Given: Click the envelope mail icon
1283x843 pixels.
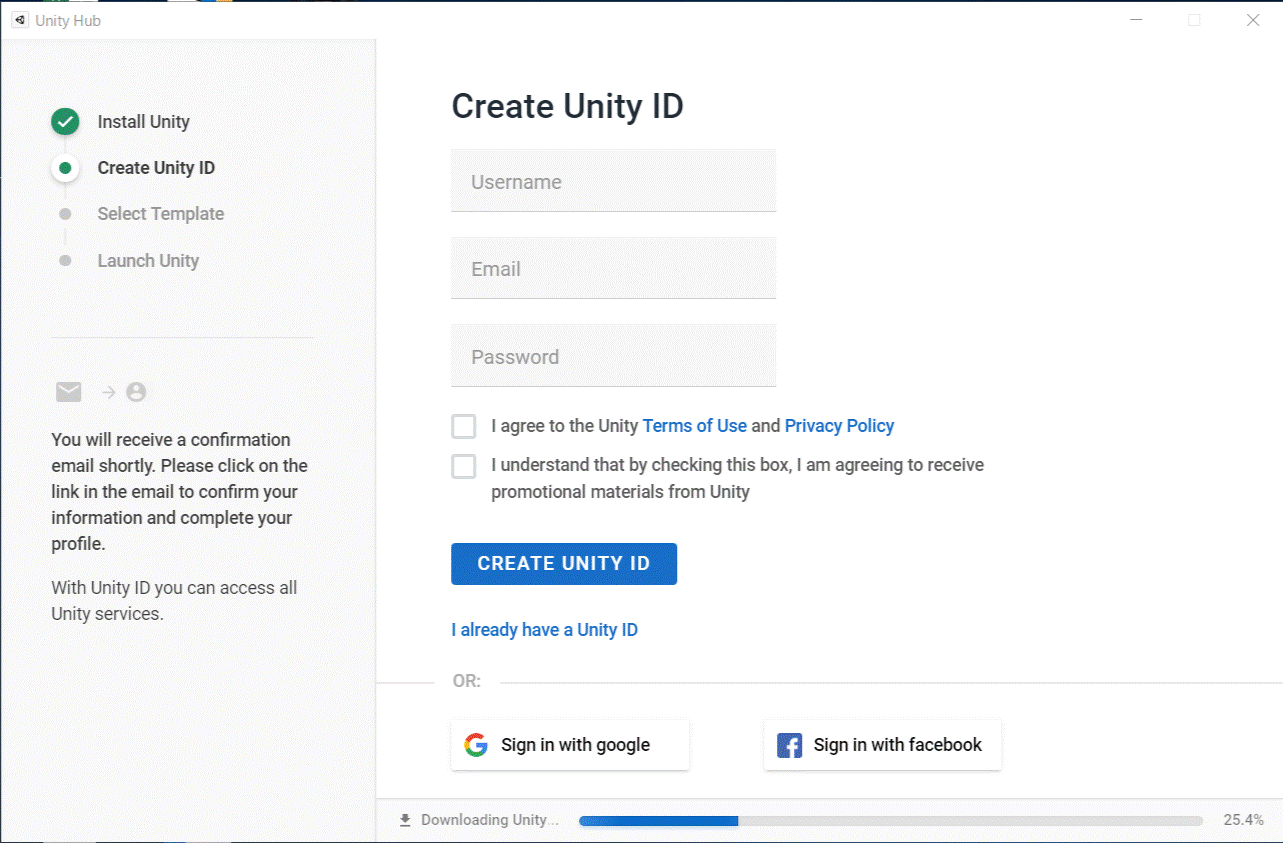Looking at the screenshot, I should tap(69, 392).
